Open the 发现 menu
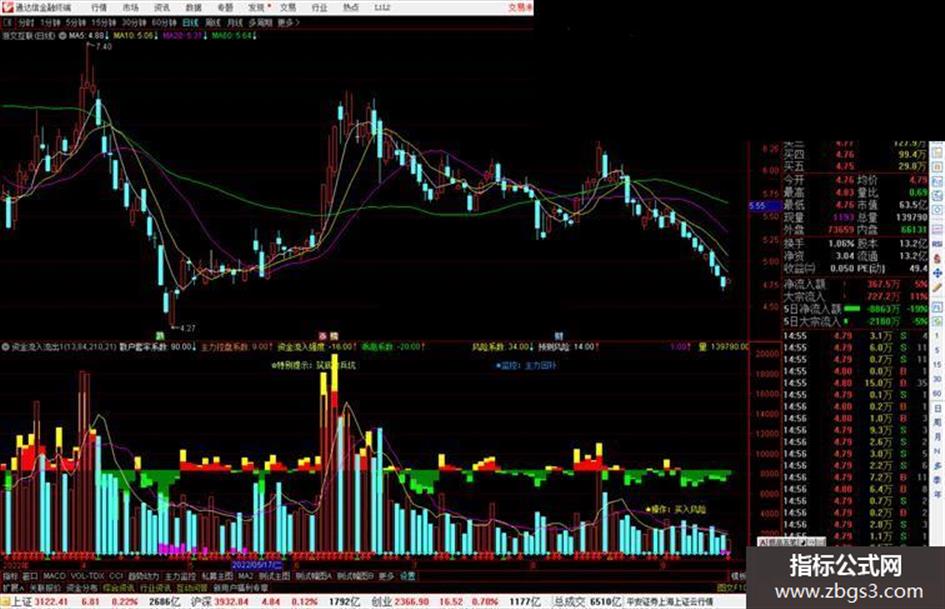The image size is (945, 609). [x=257, y=7]
